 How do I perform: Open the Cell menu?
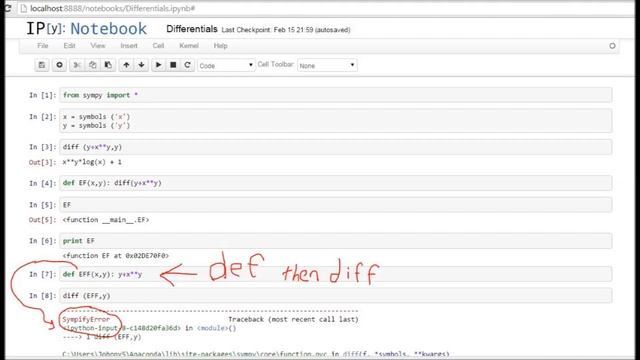(158, 46)
